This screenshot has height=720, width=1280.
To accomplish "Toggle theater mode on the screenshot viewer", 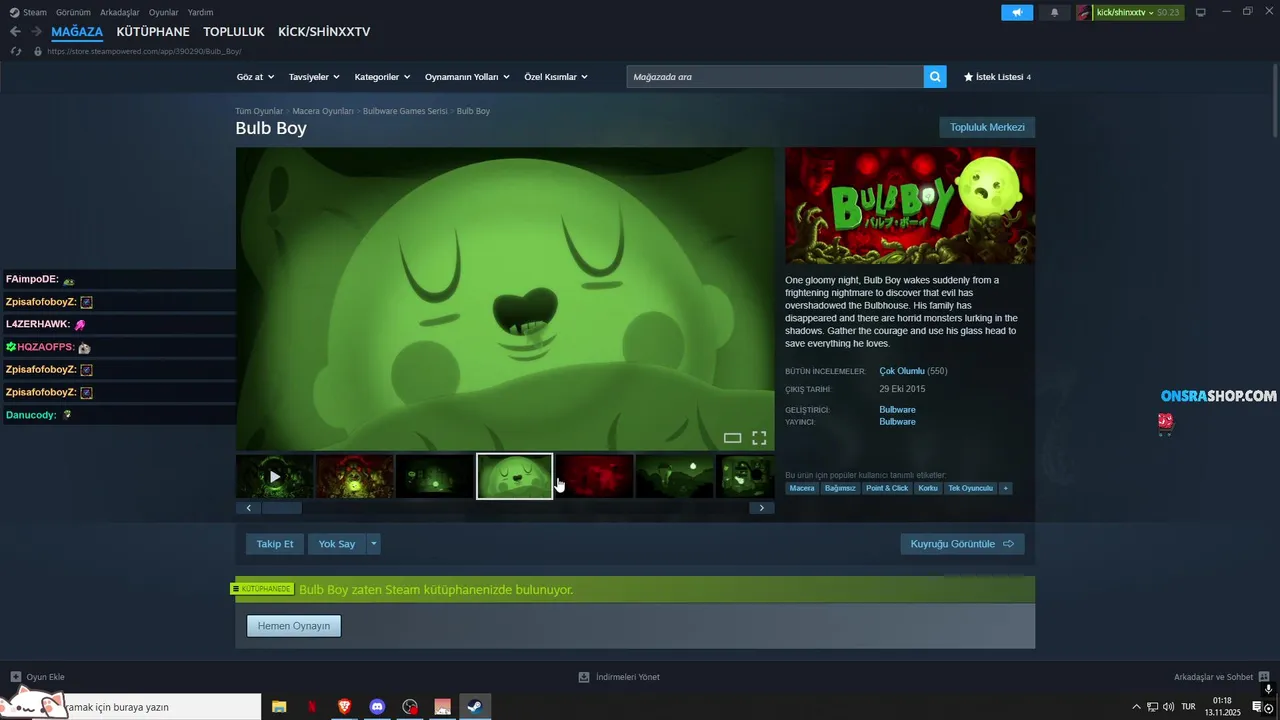I will pyautogui.click(x=732, y=438).
